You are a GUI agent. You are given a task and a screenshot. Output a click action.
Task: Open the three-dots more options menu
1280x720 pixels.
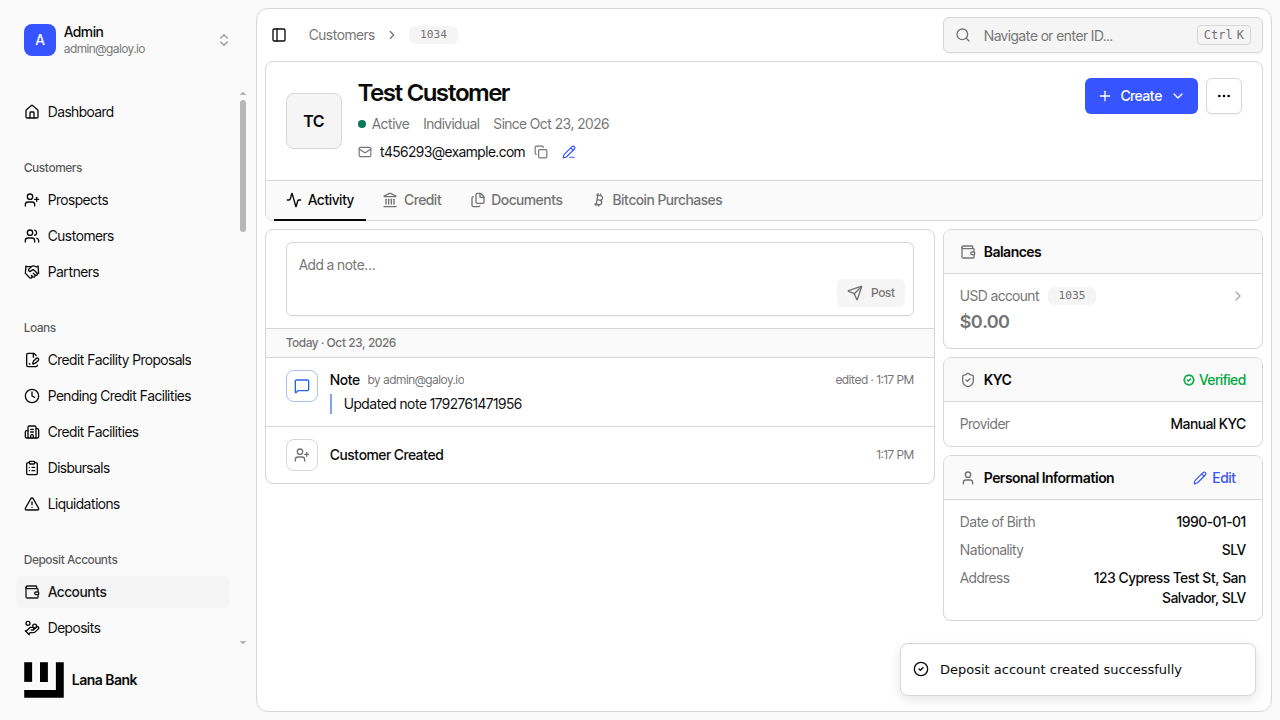[x=1224, y=96]
